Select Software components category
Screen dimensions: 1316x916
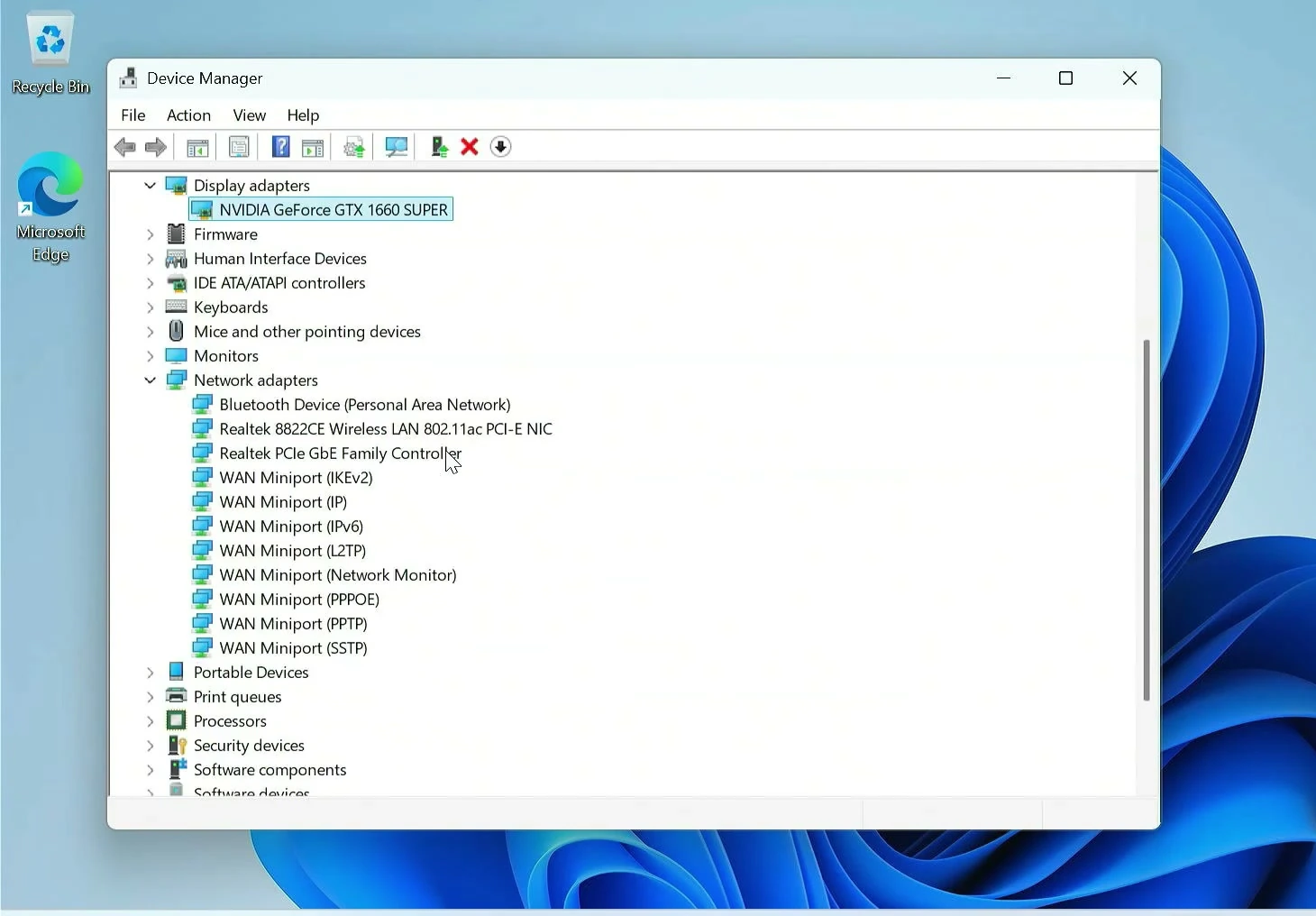[270, 770]
